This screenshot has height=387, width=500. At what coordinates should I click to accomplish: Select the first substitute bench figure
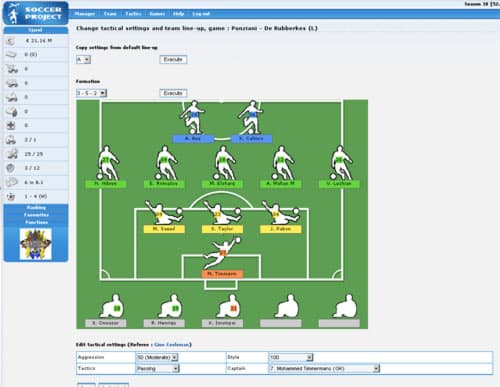(112, 306)
